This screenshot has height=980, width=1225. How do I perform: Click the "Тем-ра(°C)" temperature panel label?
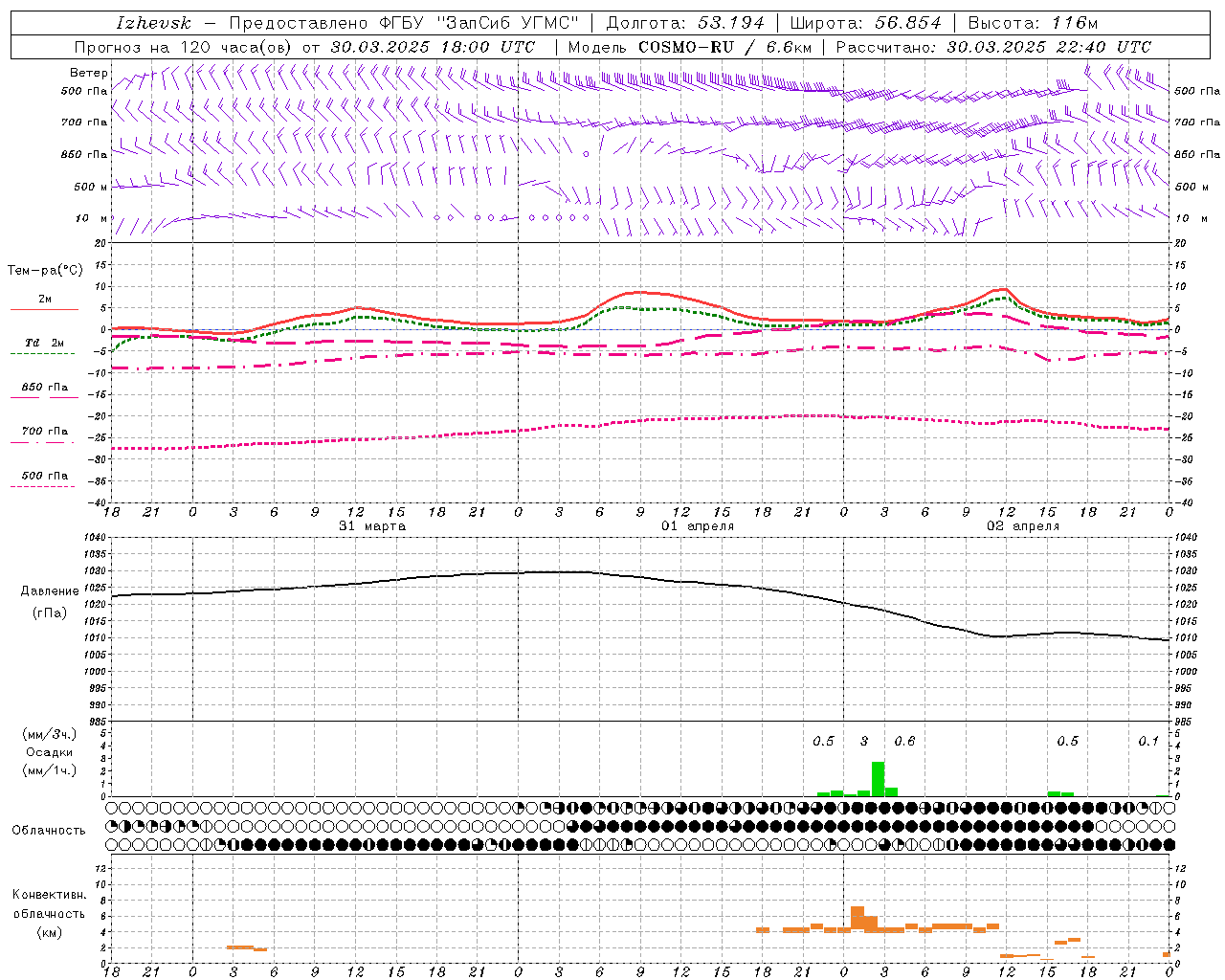point(45,271)
